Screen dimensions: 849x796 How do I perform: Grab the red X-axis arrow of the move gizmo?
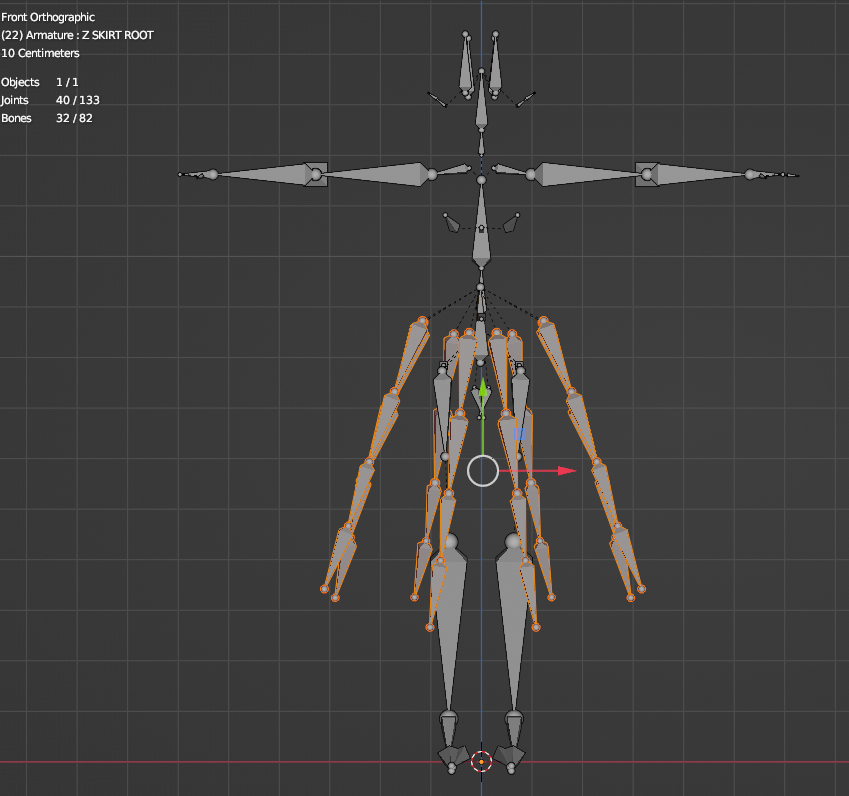[x=566, y=471]
